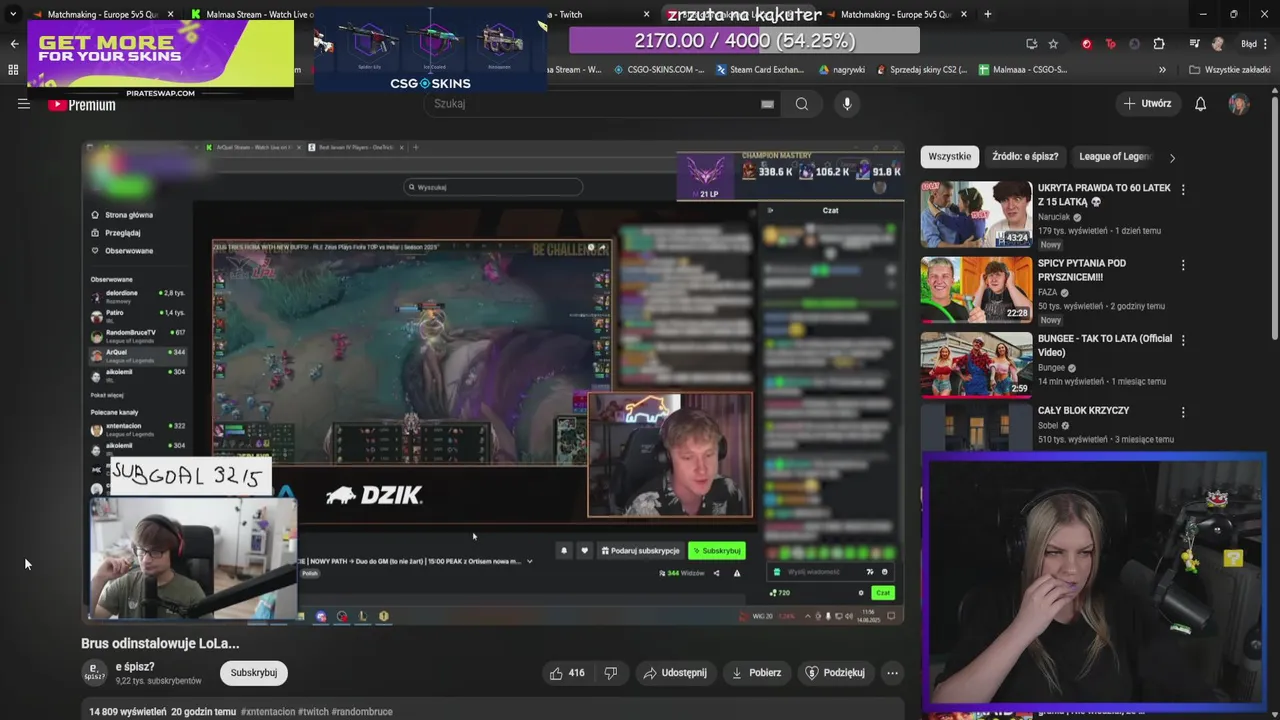Click install/cast icon left of bookmark star
This screenshot has height=720, width=1280.
tap(1031, 44)
